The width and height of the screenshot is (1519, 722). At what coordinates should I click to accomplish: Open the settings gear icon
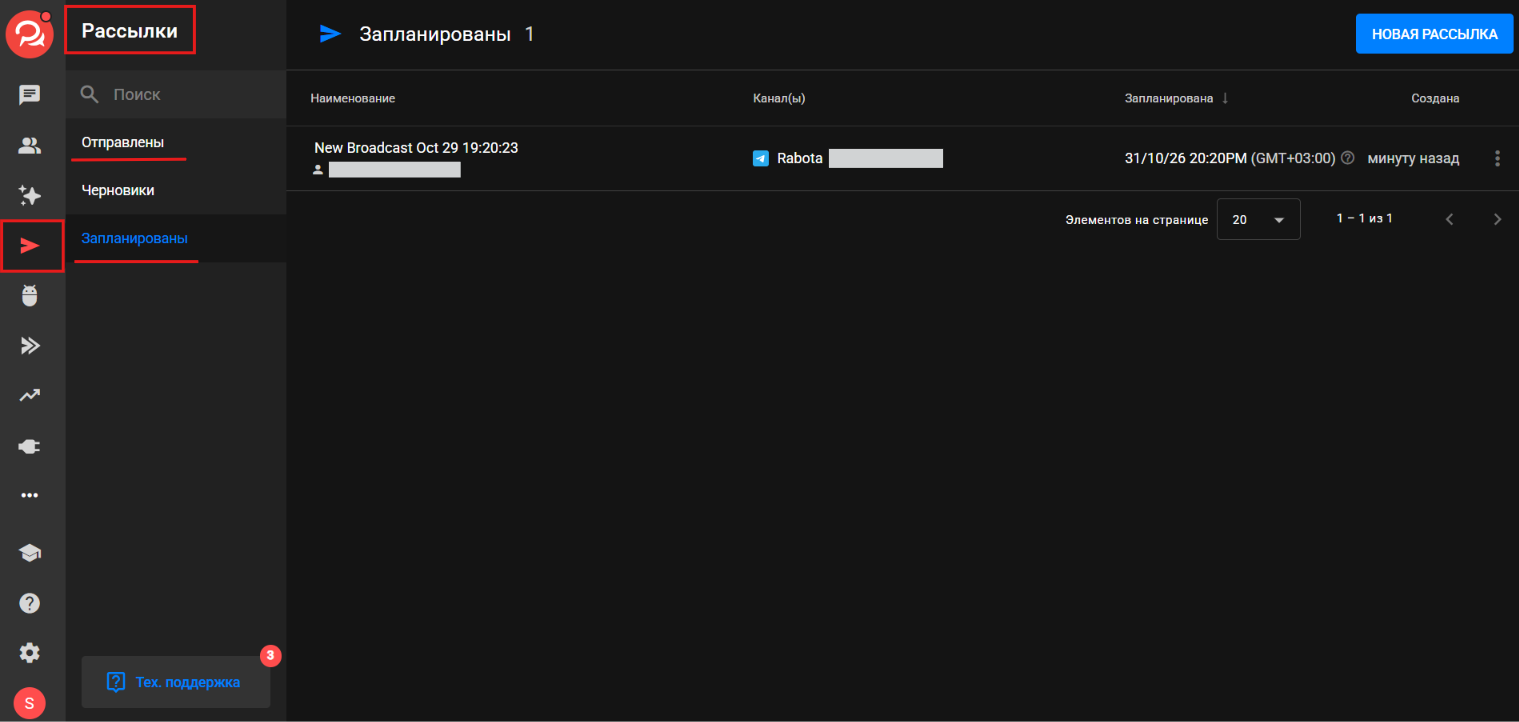point(30,653)
